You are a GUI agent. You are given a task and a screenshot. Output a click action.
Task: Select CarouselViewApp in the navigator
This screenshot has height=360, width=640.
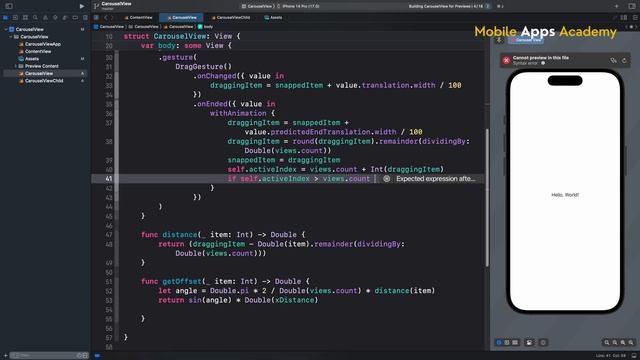43,44
